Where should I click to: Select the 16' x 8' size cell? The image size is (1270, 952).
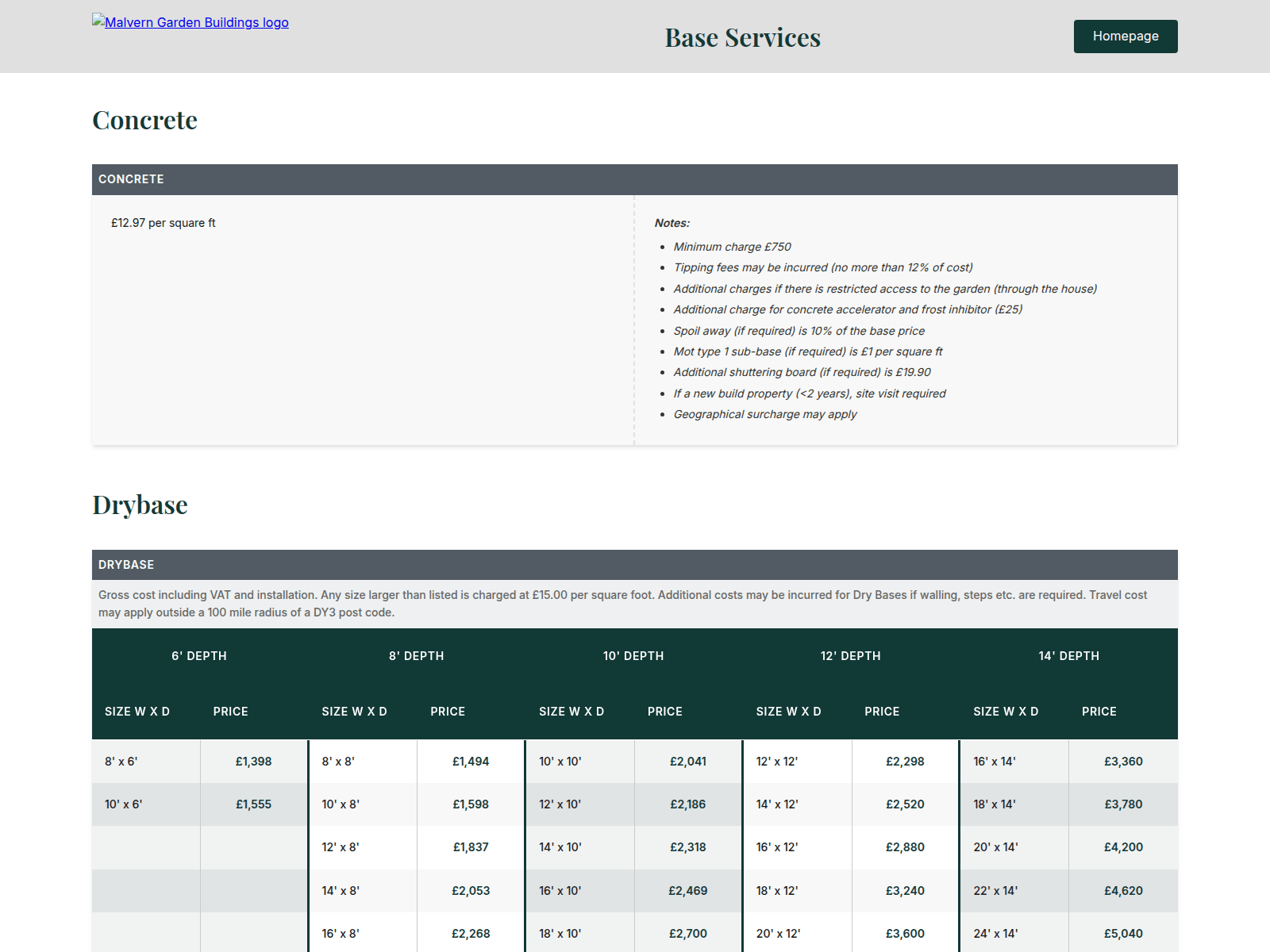[363, 933]
